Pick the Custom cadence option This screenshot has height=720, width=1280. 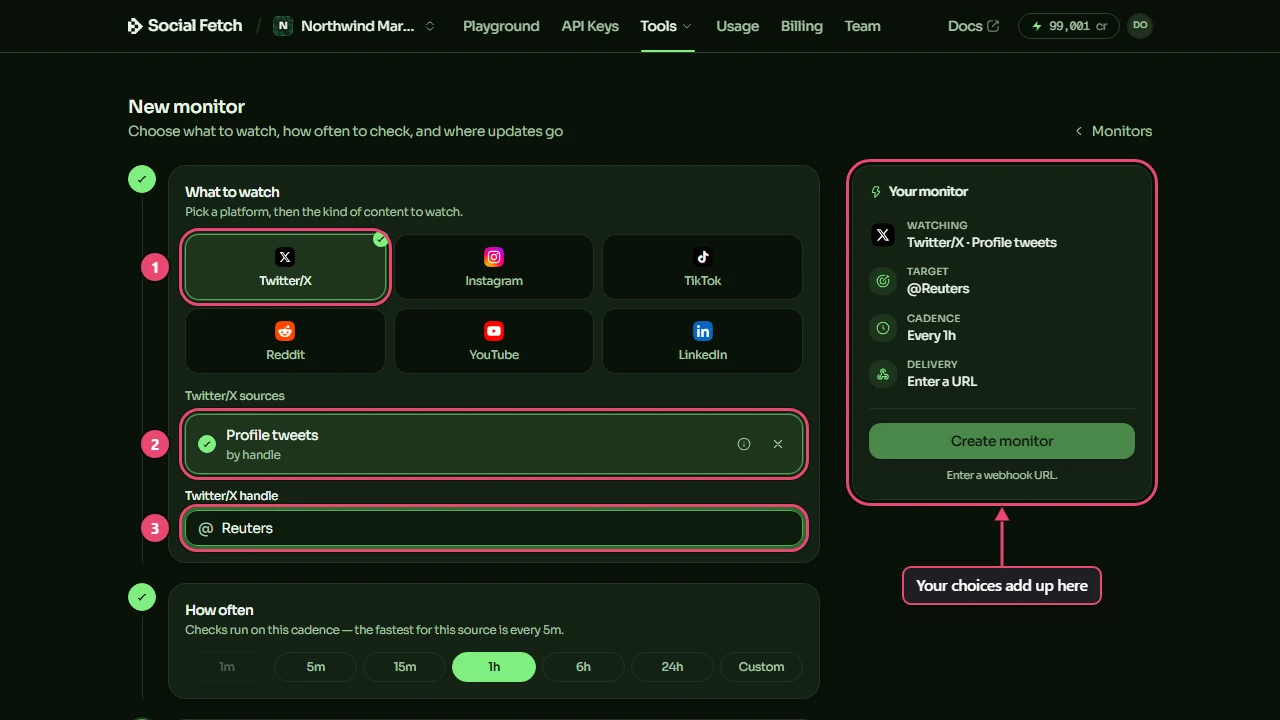point(761,667)
